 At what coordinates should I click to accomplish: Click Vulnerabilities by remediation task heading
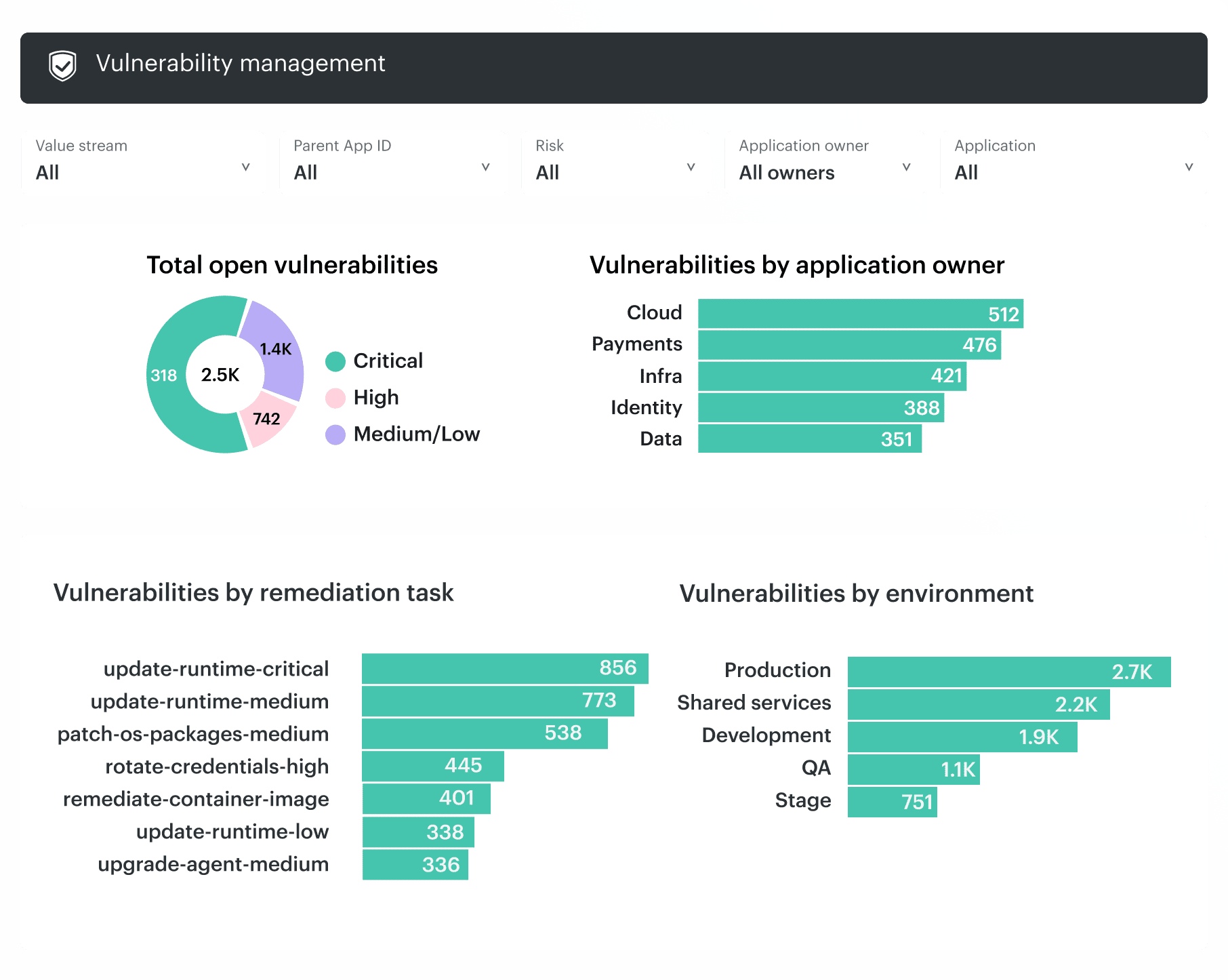pos(253,592)
